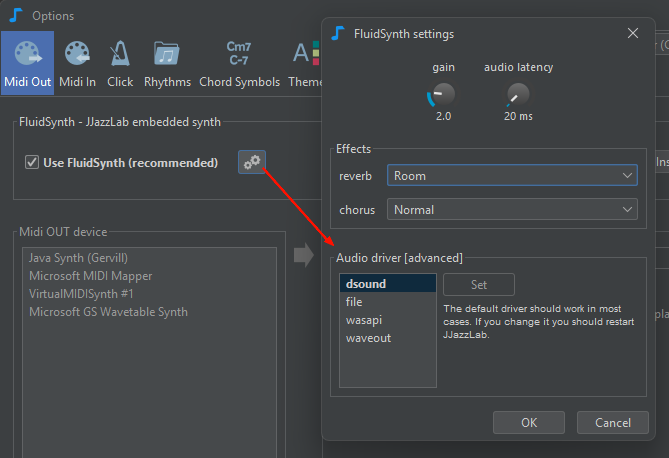Open the Midi In options tab
This screenshot has width=669, height=458.
tap(76, 62)
